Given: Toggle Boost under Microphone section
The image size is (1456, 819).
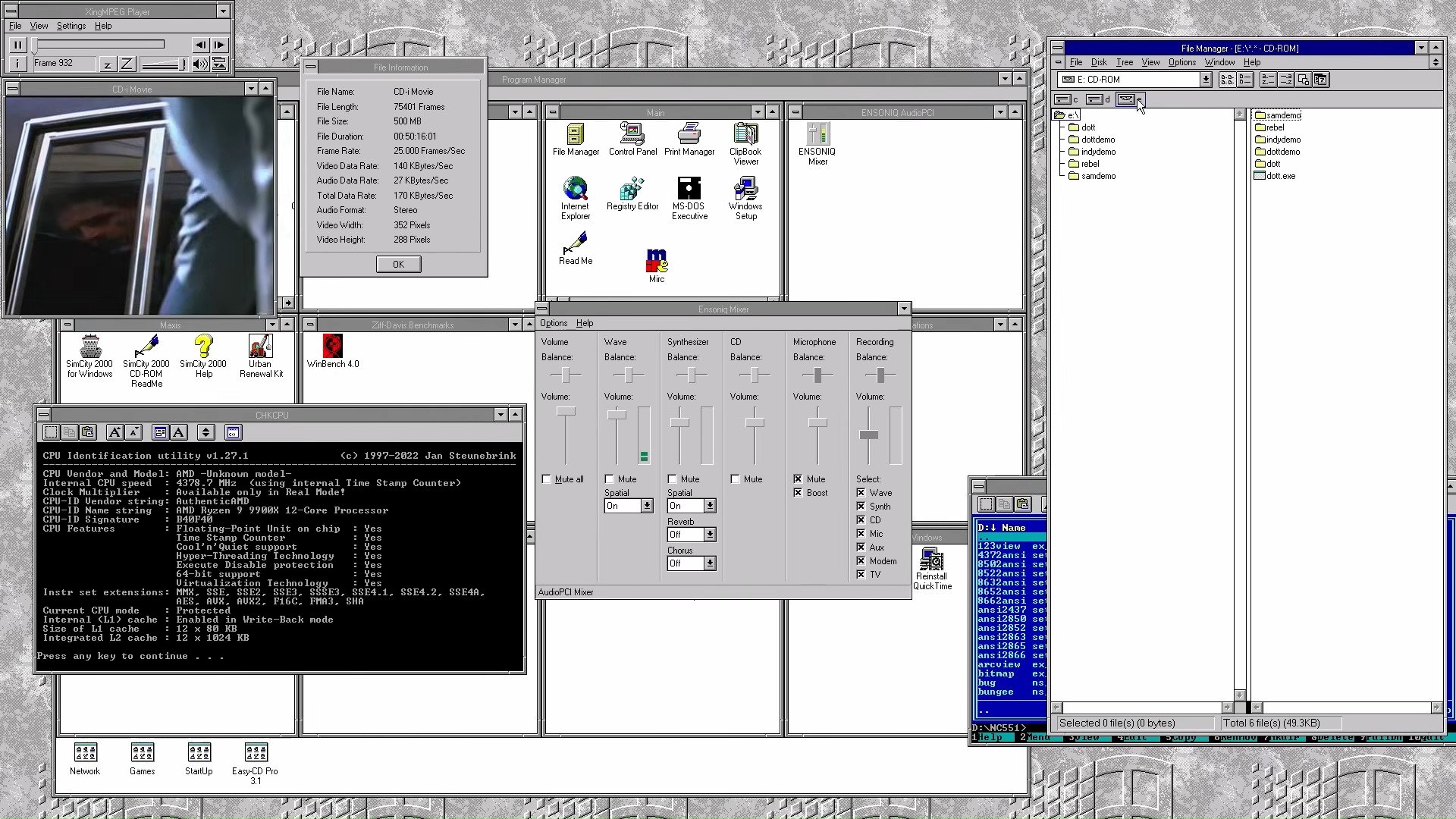Looking at the screenshot, I should [x=797, y=492].
